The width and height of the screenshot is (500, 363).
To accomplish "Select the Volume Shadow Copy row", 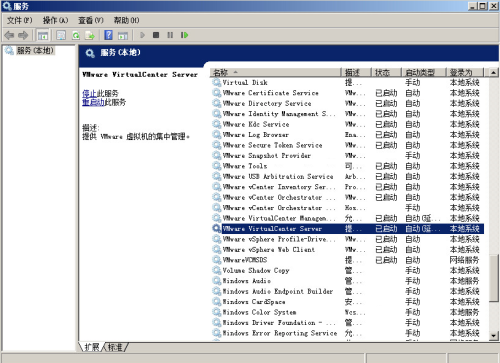I will pos(348,271).
